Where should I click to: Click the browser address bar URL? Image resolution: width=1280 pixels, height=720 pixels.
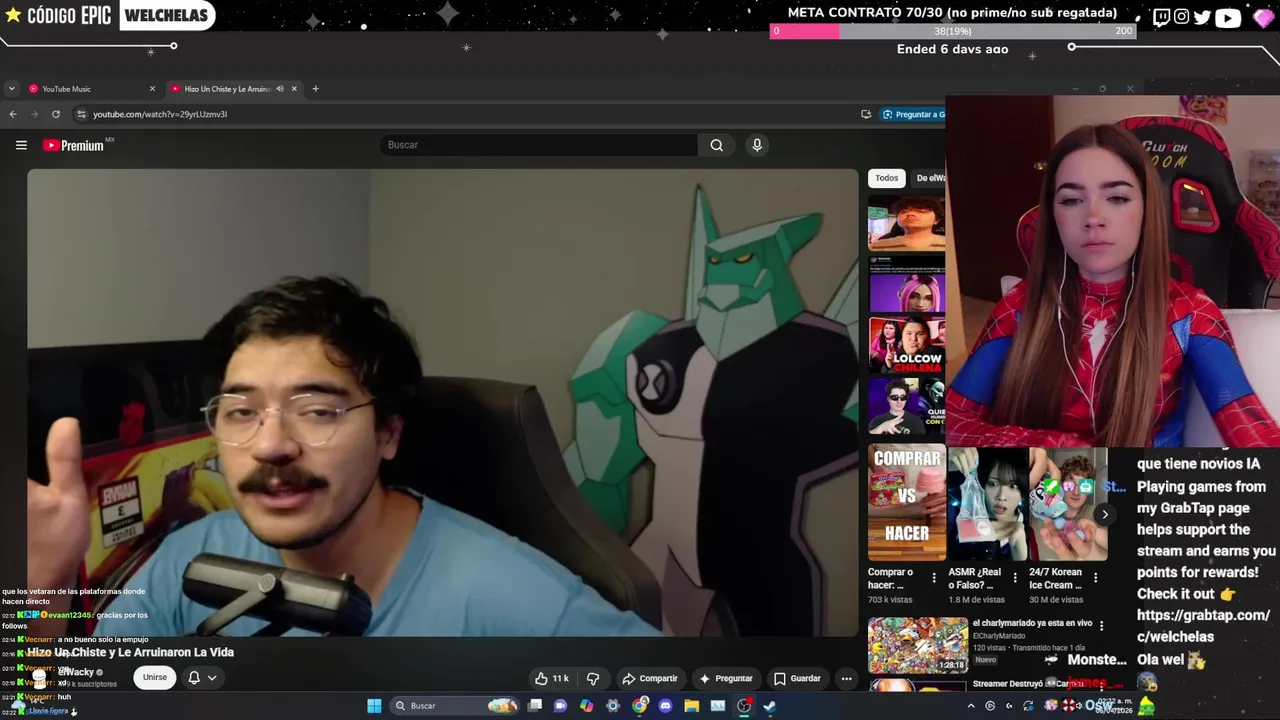(x=160, y=114)
